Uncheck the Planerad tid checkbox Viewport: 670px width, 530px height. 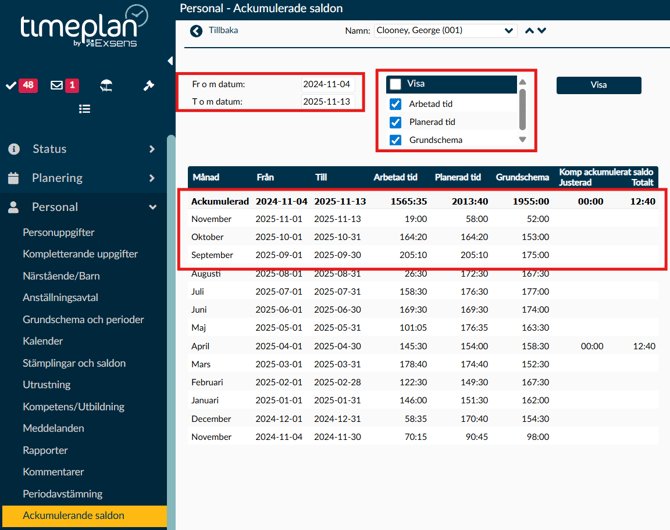coord(396,122)
